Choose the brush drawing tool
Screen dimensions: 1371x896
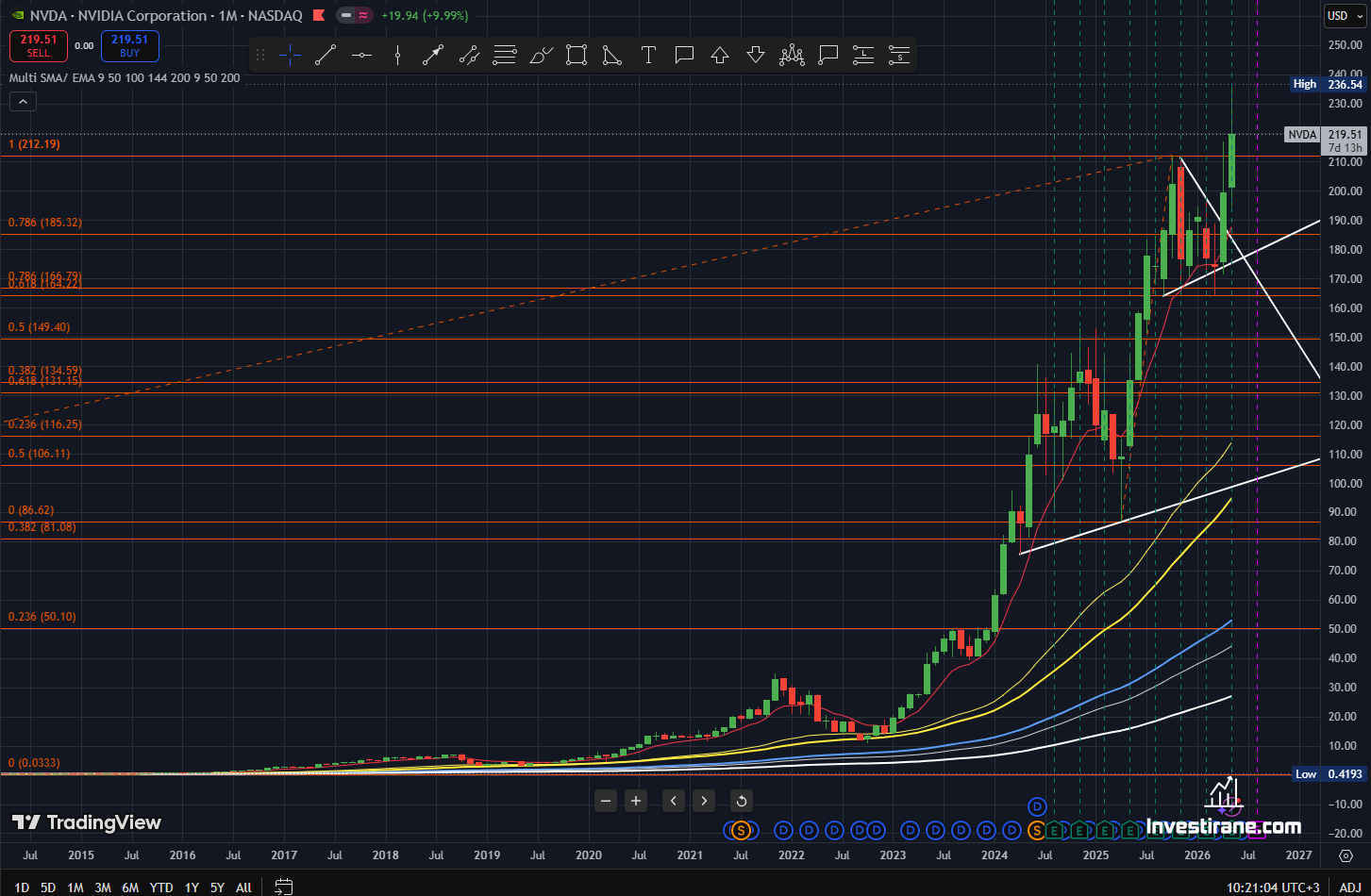(541, 56)
